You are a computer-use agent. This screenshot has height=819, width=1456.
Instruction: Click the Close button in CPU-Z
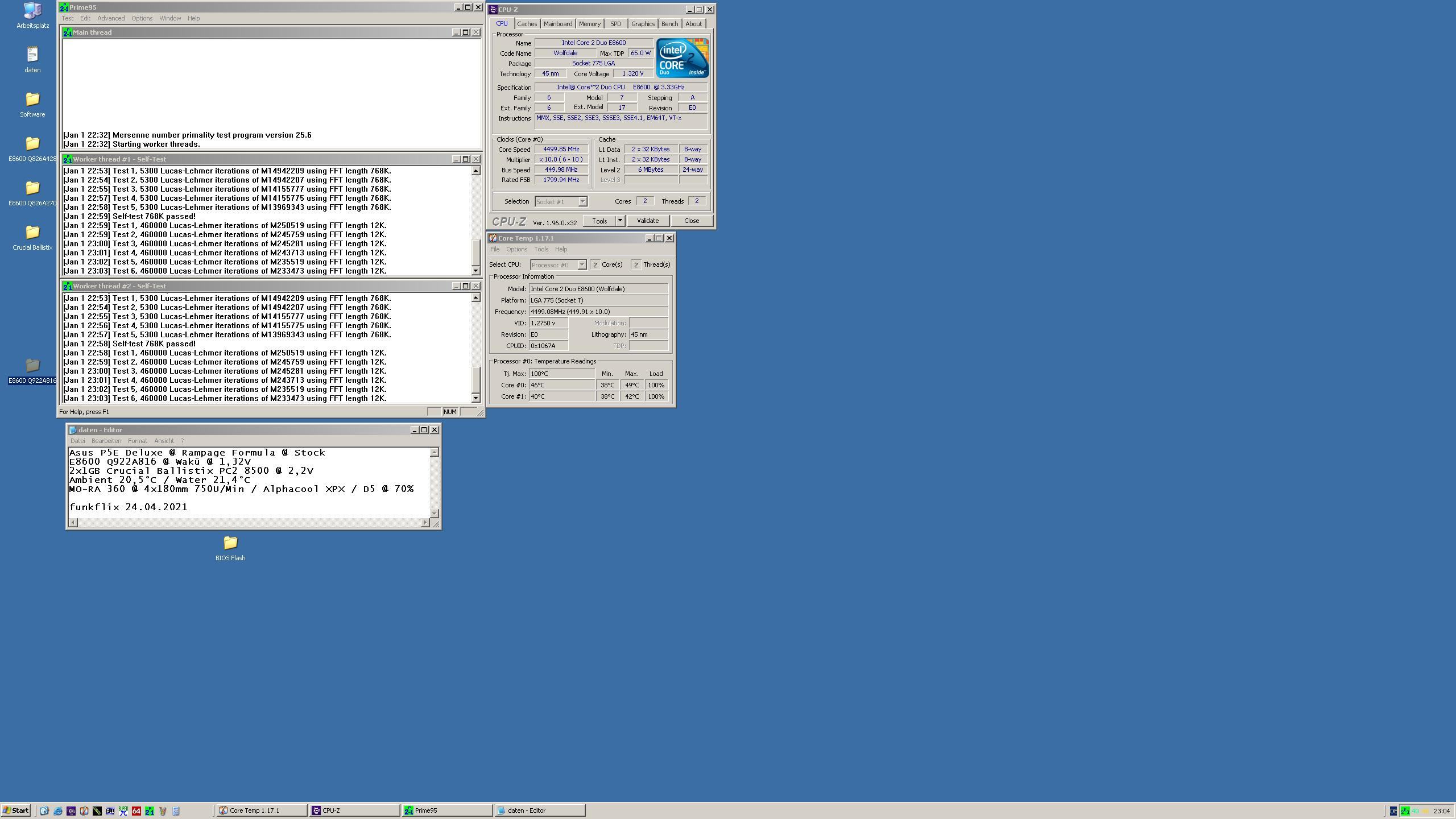coord(692,221)
